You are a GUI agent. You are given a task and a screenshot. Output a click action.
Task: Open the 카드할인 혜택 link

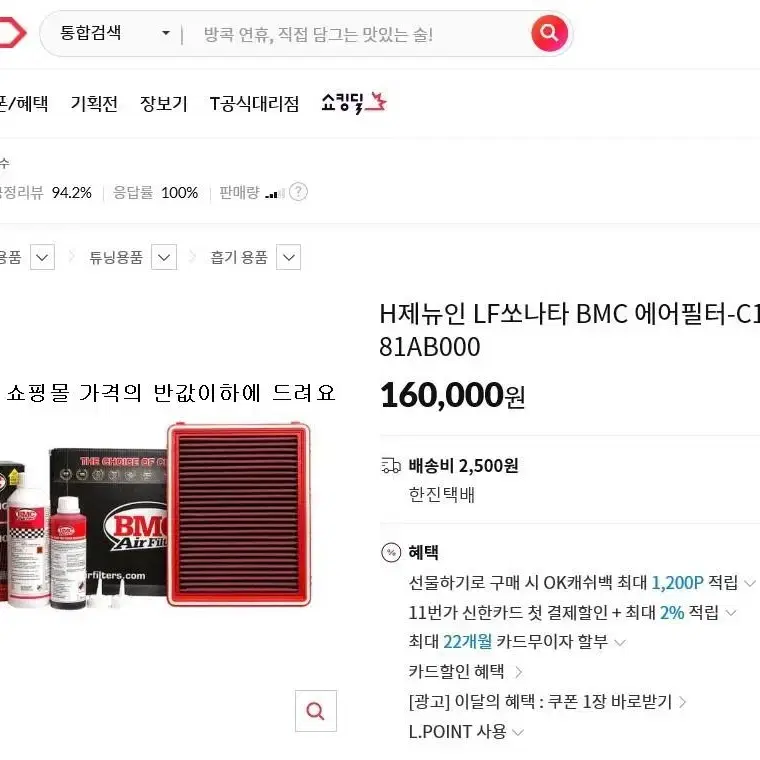tap(465, 672)
